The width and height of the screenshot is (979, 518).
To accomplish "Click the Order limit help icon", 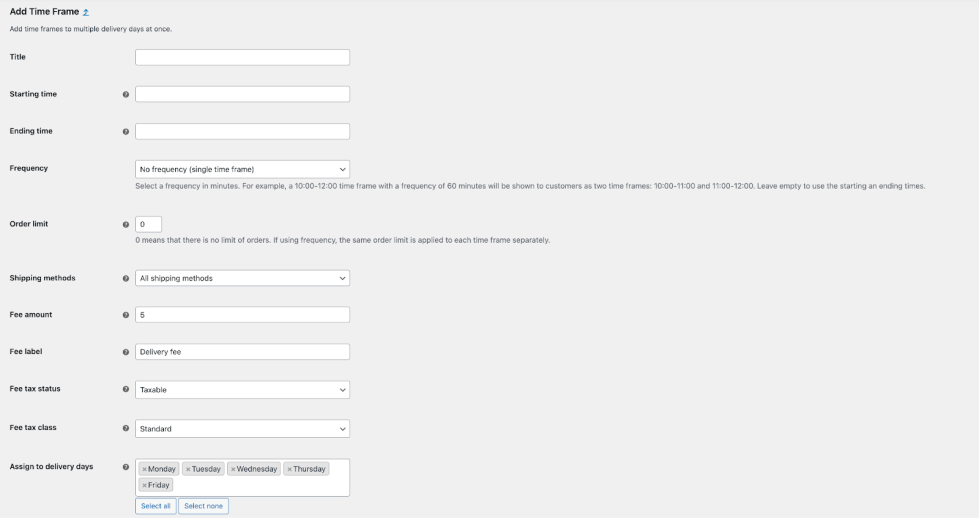I will [x=126, y=225].
